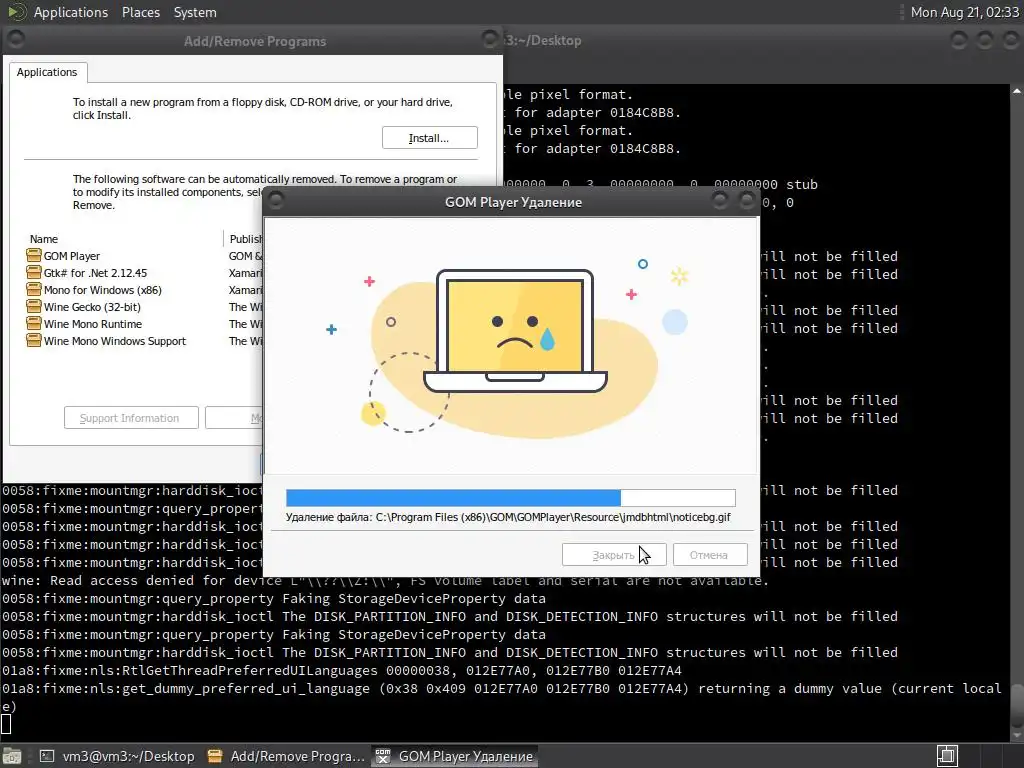Select GOM Player row text in program list
The width and height of the screenshot is (1024, 768).
pos(72,256)
